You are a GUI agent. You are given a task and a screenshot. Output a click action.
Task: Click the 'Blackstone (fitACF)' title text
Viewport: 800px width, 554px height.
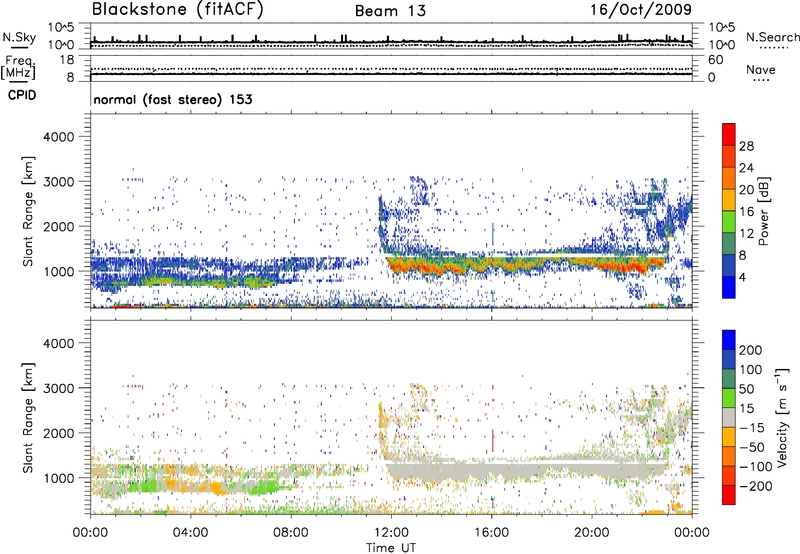[178, 9]
